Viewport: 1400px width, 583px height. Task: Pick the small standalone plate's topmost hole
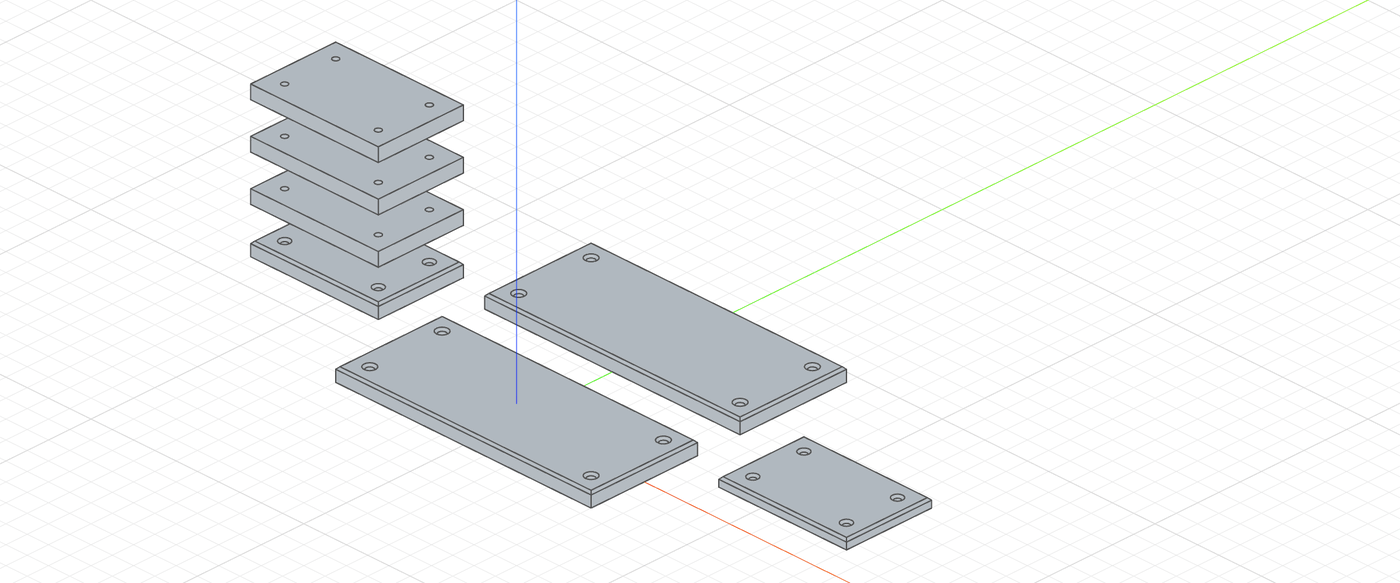pos(804,451)
